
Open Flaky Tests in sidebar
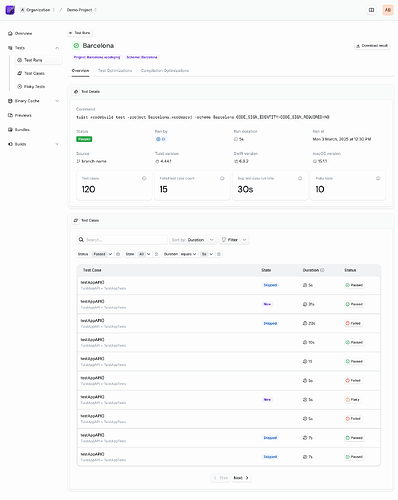coord(34,86)
